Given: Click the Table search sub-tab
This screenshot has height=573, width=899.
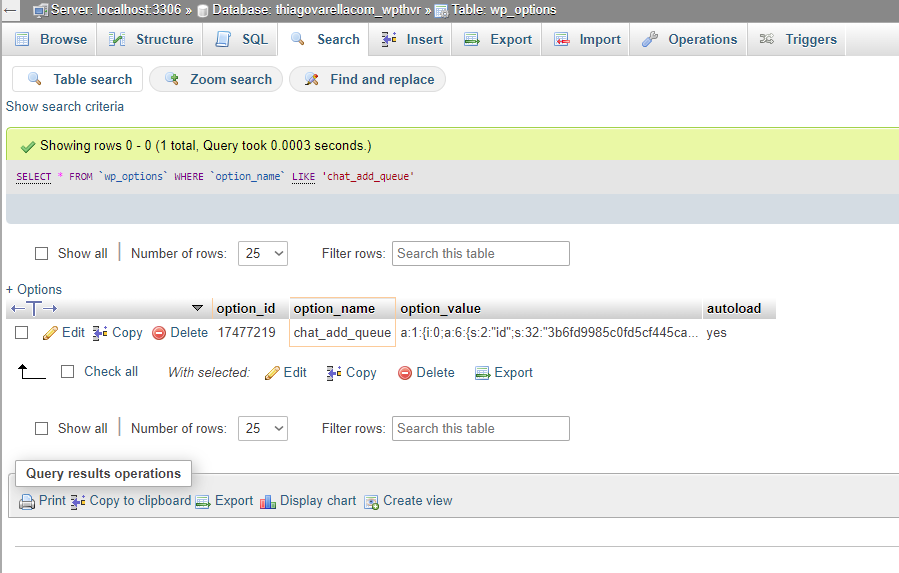Looking at the screenshot, I should coord(78,79).
